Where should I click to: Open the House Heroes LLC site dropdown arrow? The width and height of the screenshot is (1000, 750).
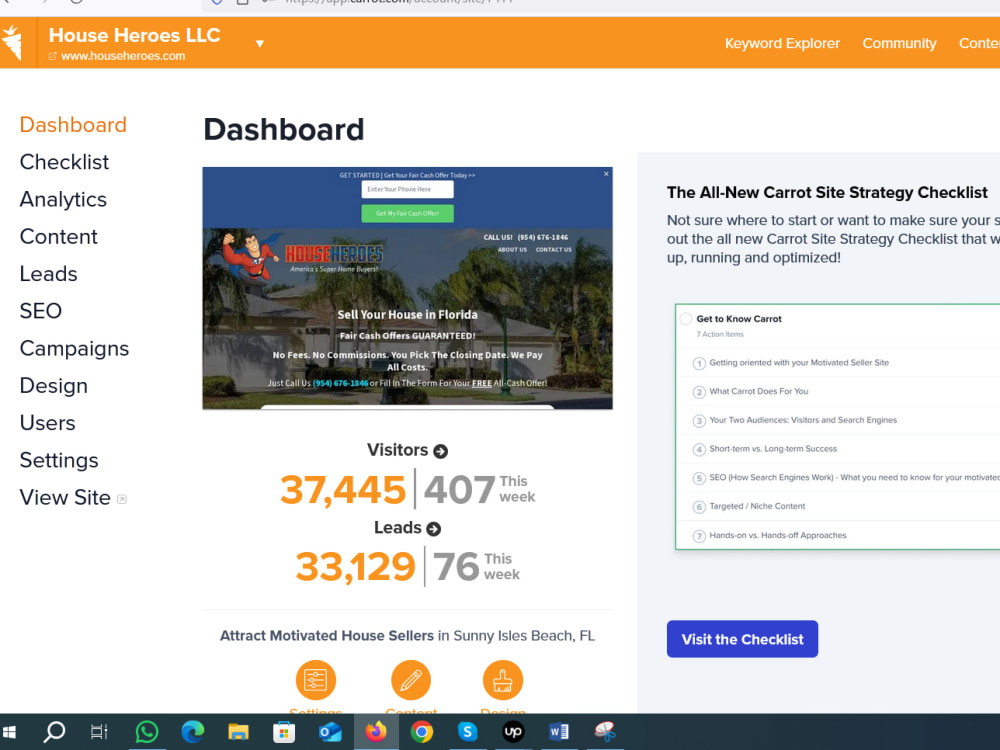260,44
